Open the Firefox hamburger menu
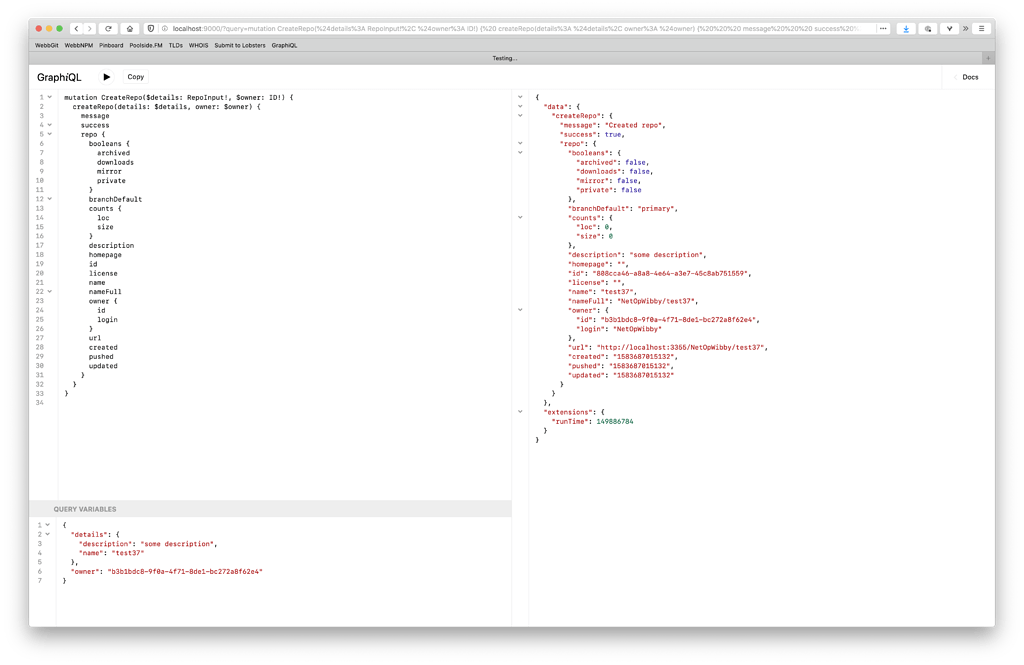Viewport: 1024px width, 665px height. (981, 28)
